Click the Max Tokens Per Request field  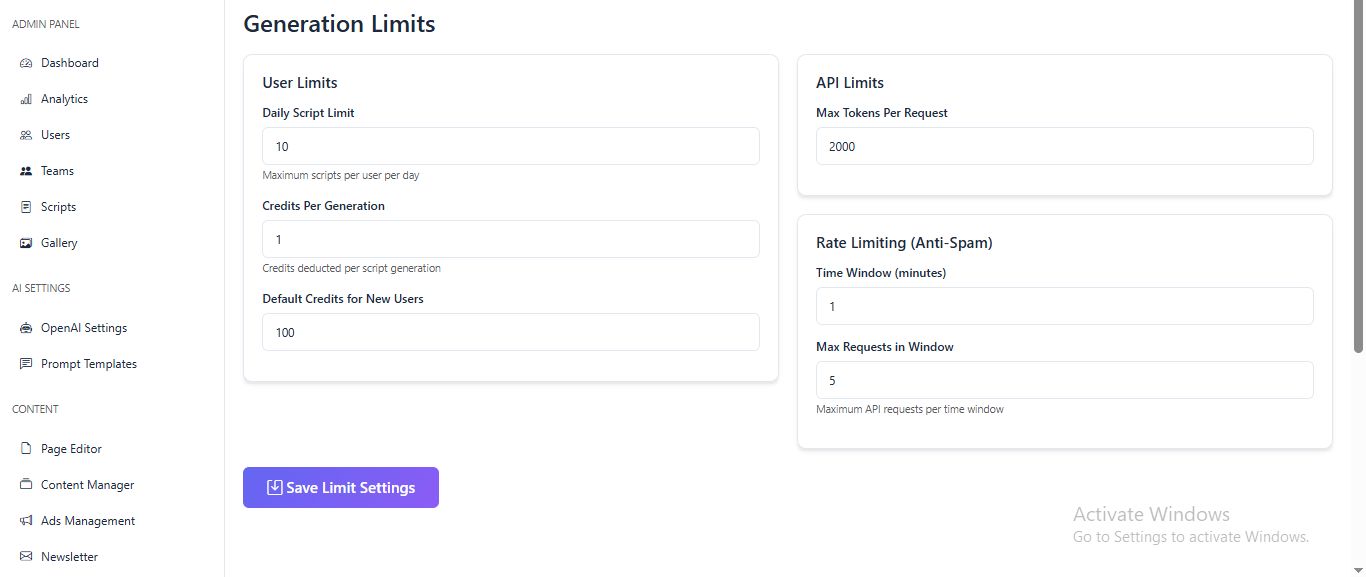coord(1064,146)
